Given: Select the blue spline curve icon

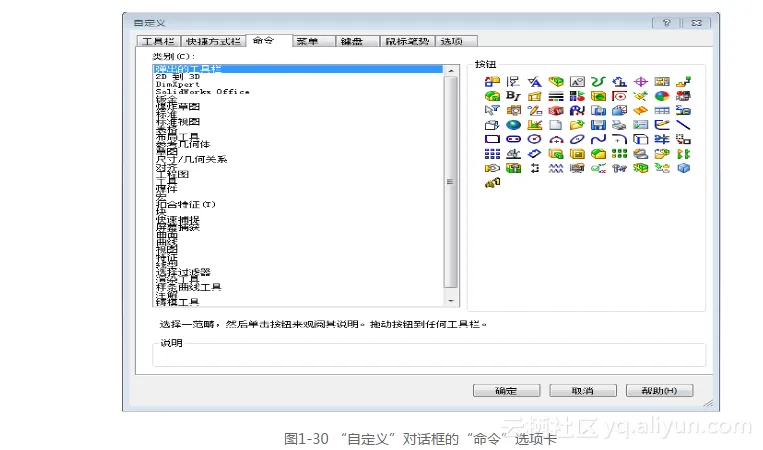Looking at the screenshot, I should pos(598,139).
